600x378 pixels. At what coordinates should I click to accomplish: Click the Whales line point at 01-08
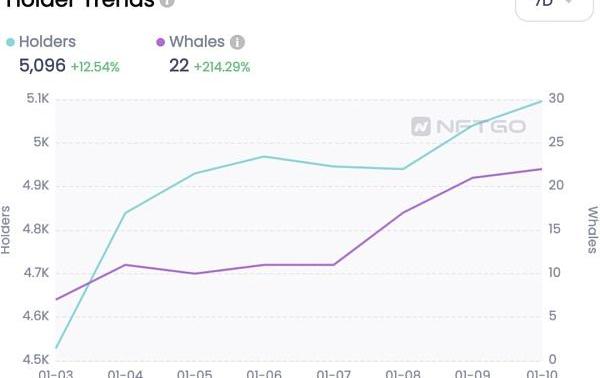[403, 213]
